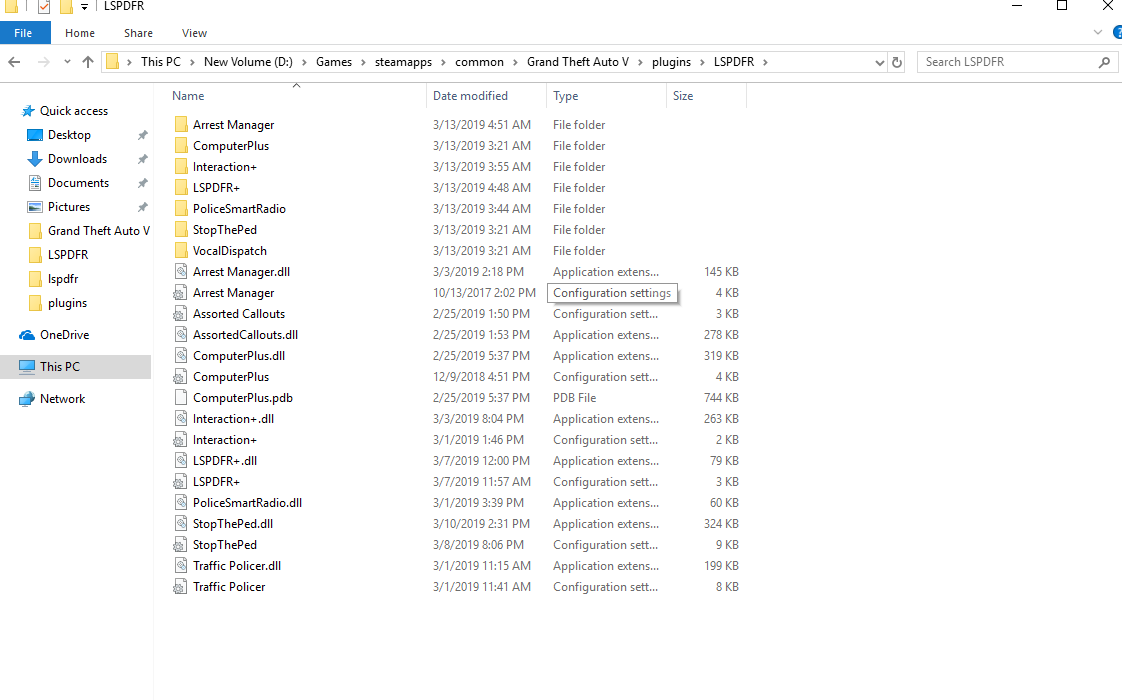Screen dimensions: 1122x700
Task: Select the Quick access heading
Action: tap(74, 111)
